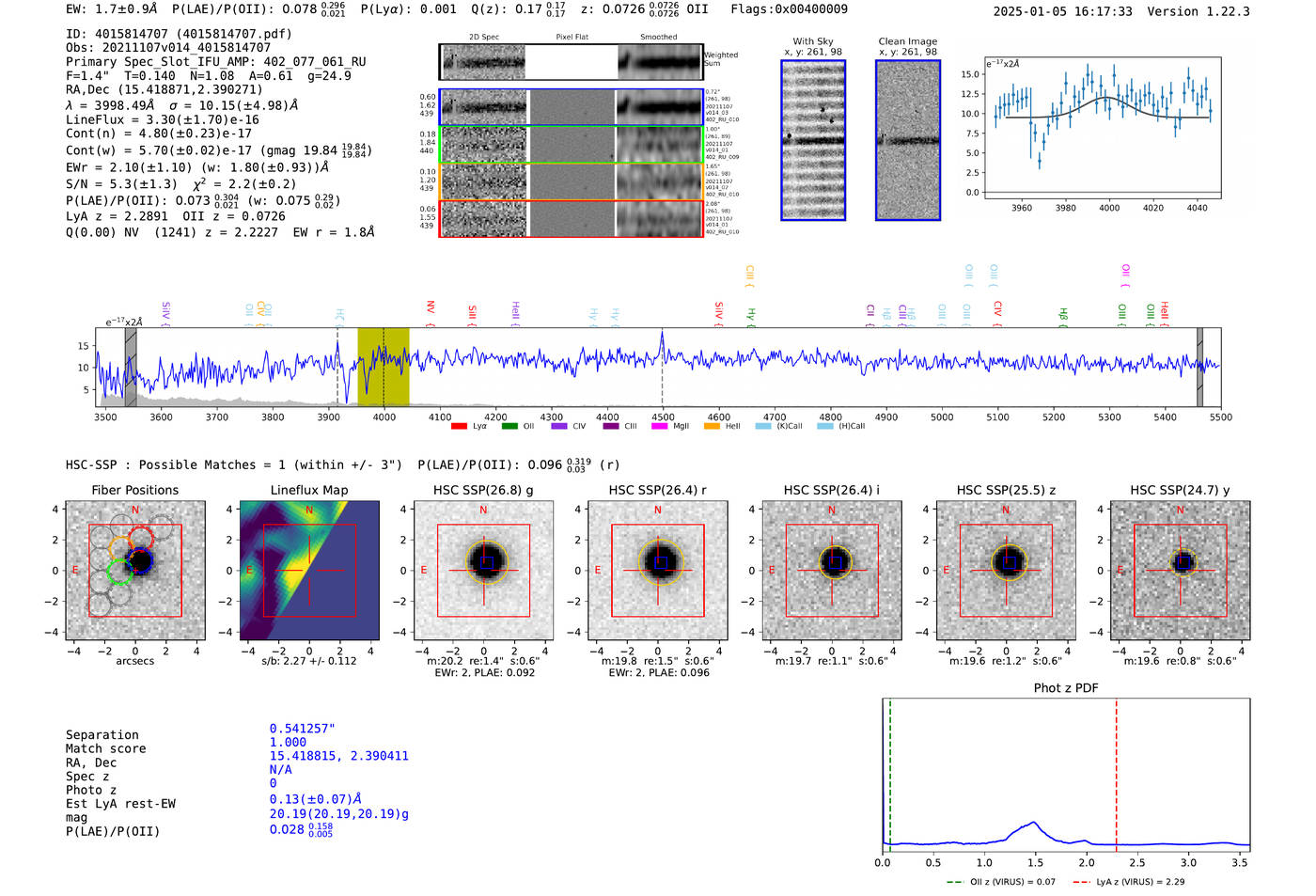Click the magenta OII label near 5320 Å
The height and width of the screenshot is (896, 1316).
[x=1125, y=276]
